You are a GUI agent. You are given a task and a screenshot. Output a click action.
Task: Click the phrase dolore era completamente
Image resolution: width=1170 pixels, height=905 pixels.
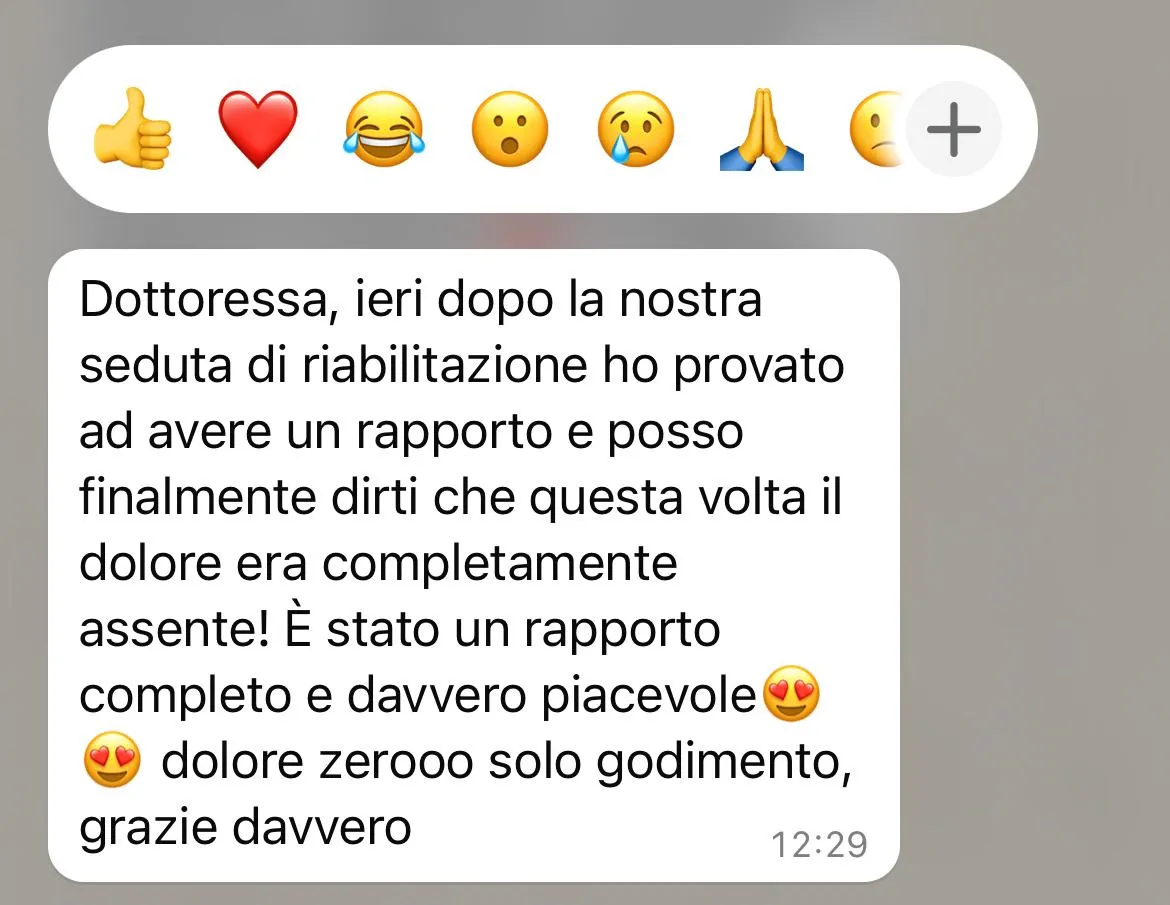(x=378, y=563)
